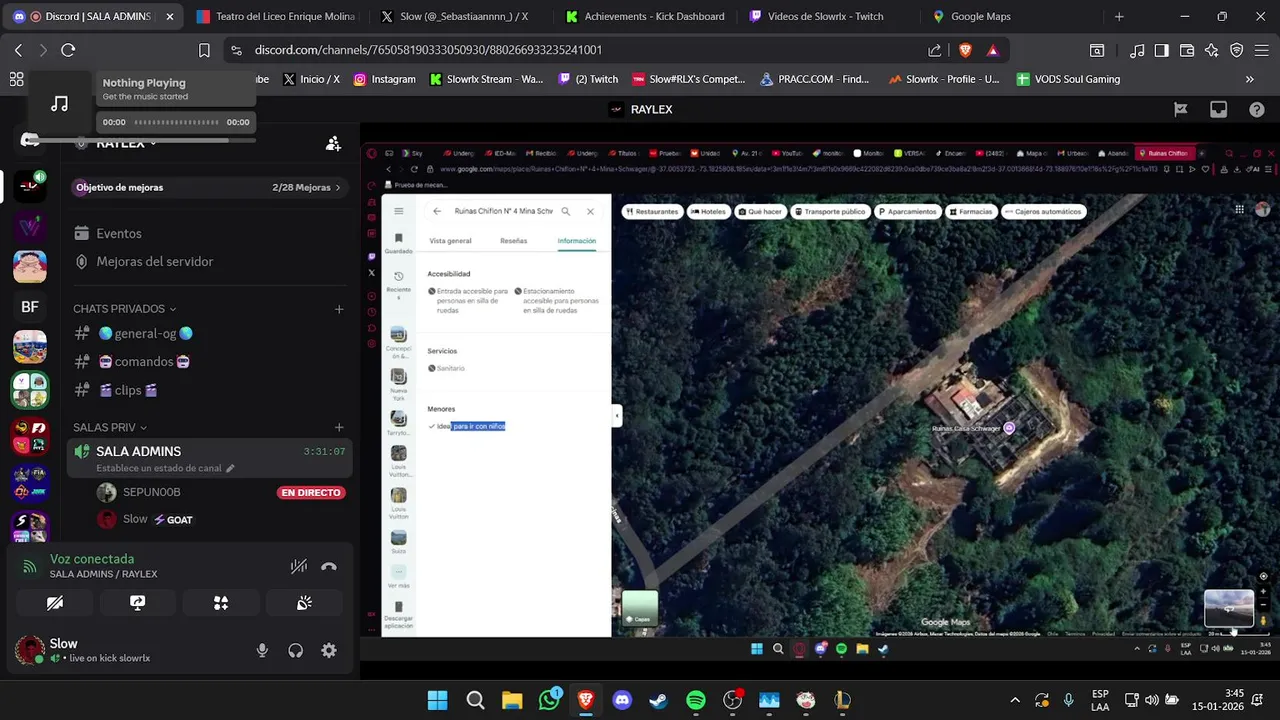Click the Capas layers thumbnail
Image resolution: width=1280 pixels, height=720 pixels.
click(640, 609)
